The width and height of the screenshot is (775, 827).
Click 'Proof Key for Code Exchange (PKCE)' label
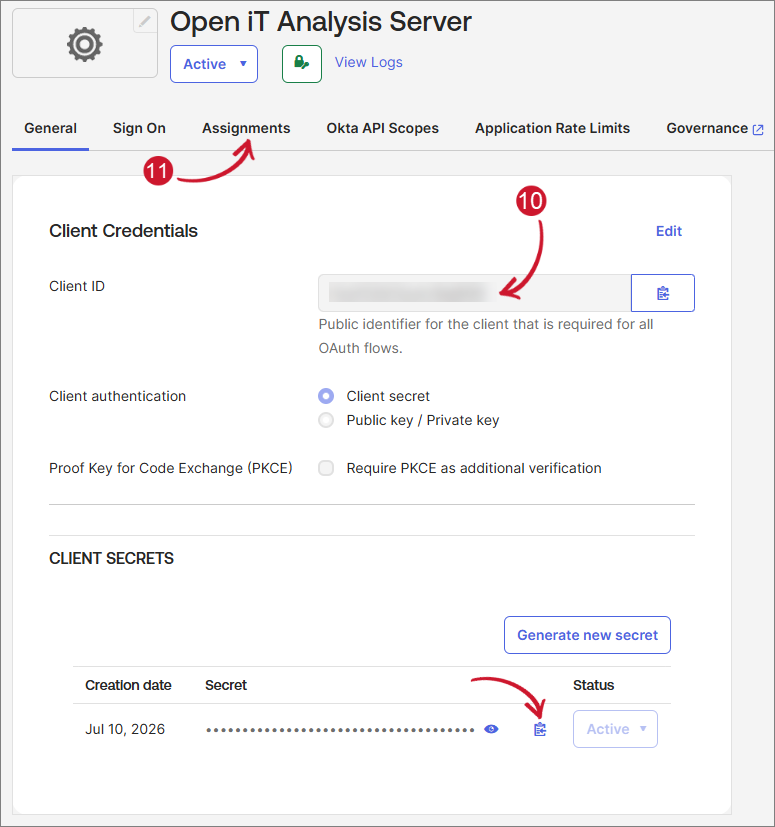(170, 468)
